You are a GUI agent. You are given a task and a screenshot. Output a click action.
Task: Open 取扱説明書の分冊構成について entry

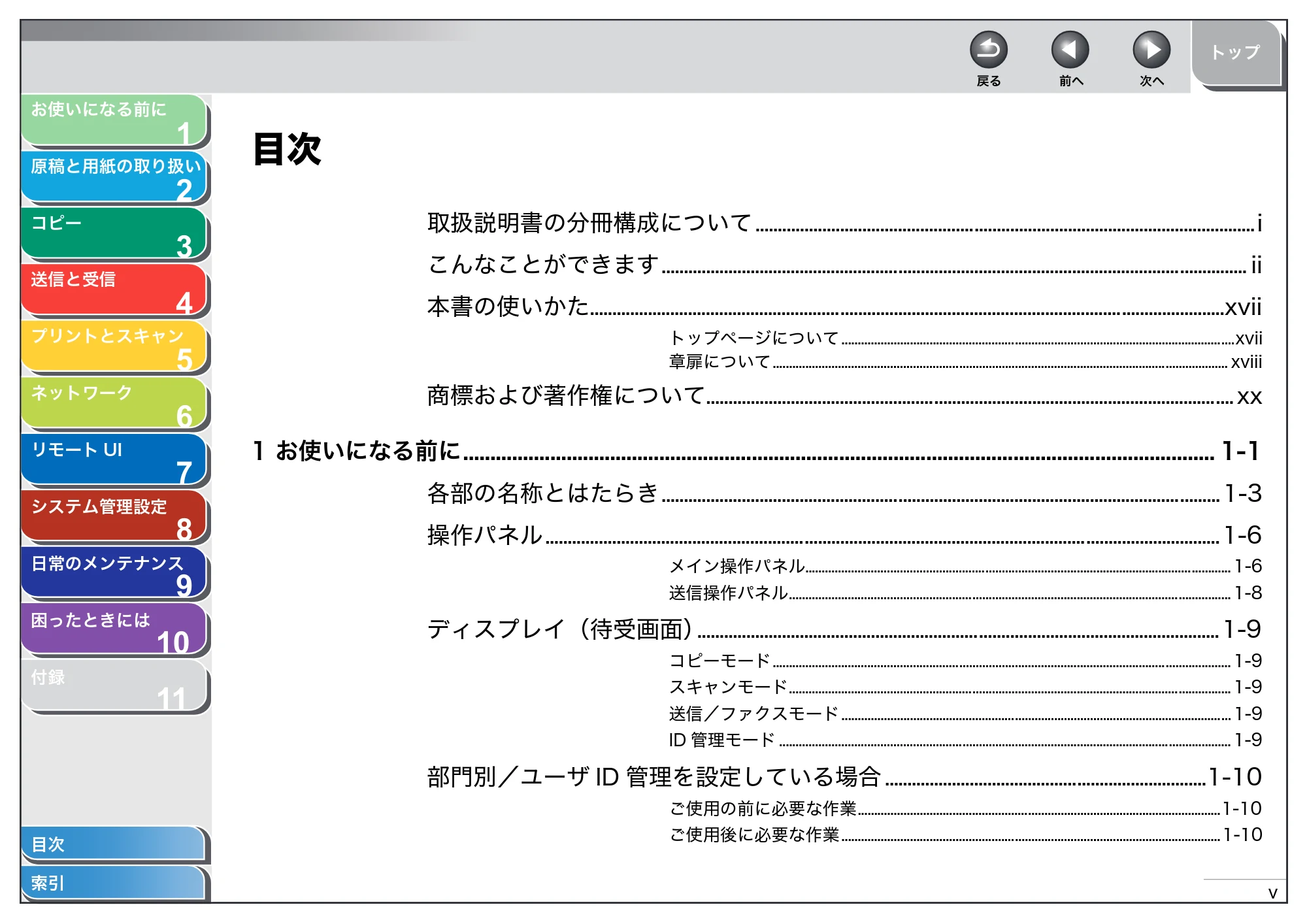844,223
